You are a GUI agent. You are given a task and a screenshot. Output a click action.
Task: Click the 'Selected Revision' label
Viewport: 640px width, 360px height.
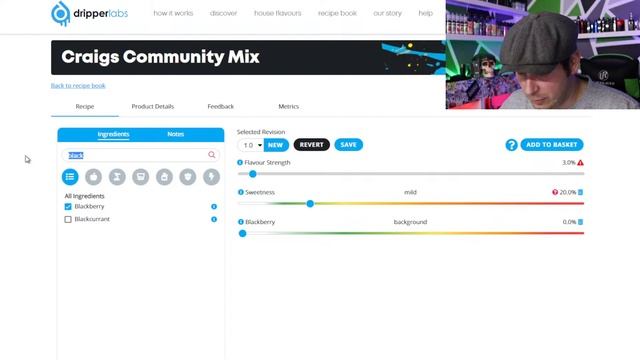(261, 132)
